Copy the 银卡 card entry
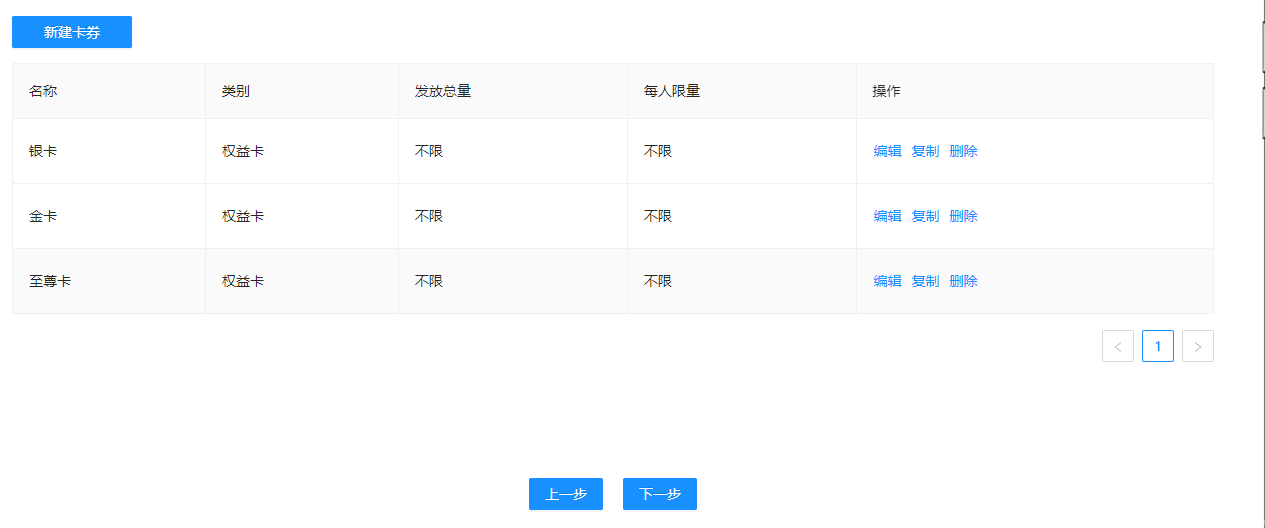The height and width of the screenshot is (528, 1265). tap(925, 151)
